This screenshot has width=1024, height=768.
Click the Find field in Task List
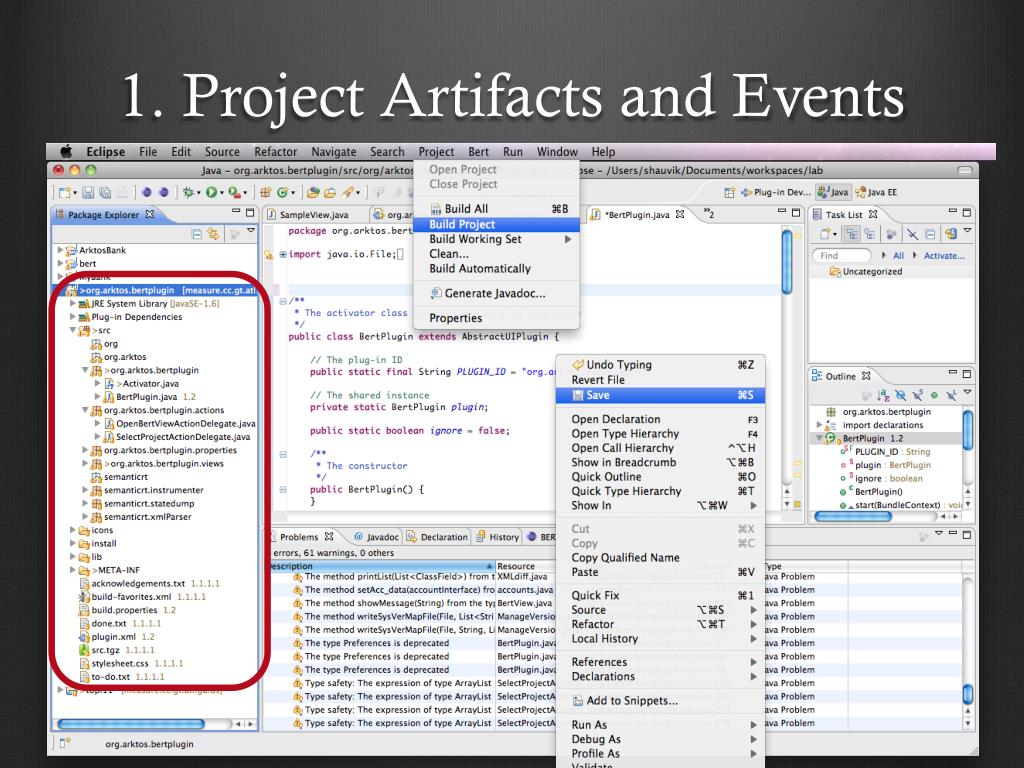point(842,255)
